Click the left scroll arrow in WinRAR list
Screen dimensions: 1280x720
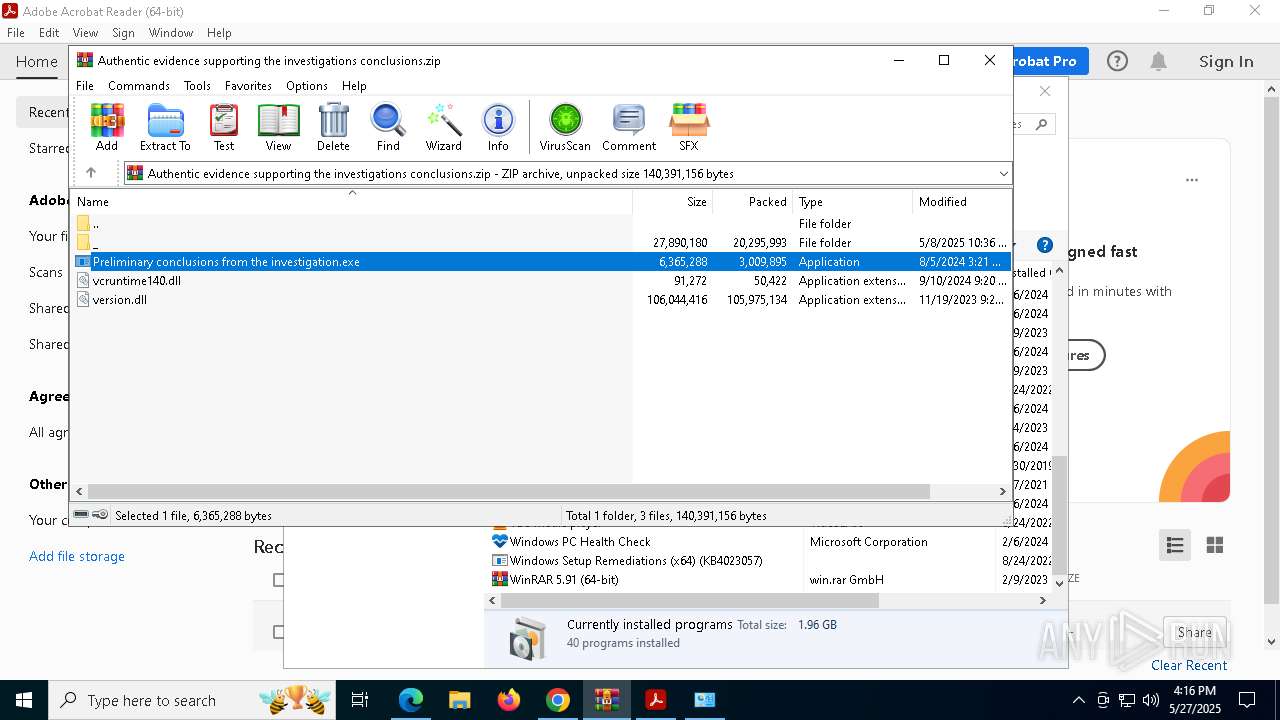[79, 491]
